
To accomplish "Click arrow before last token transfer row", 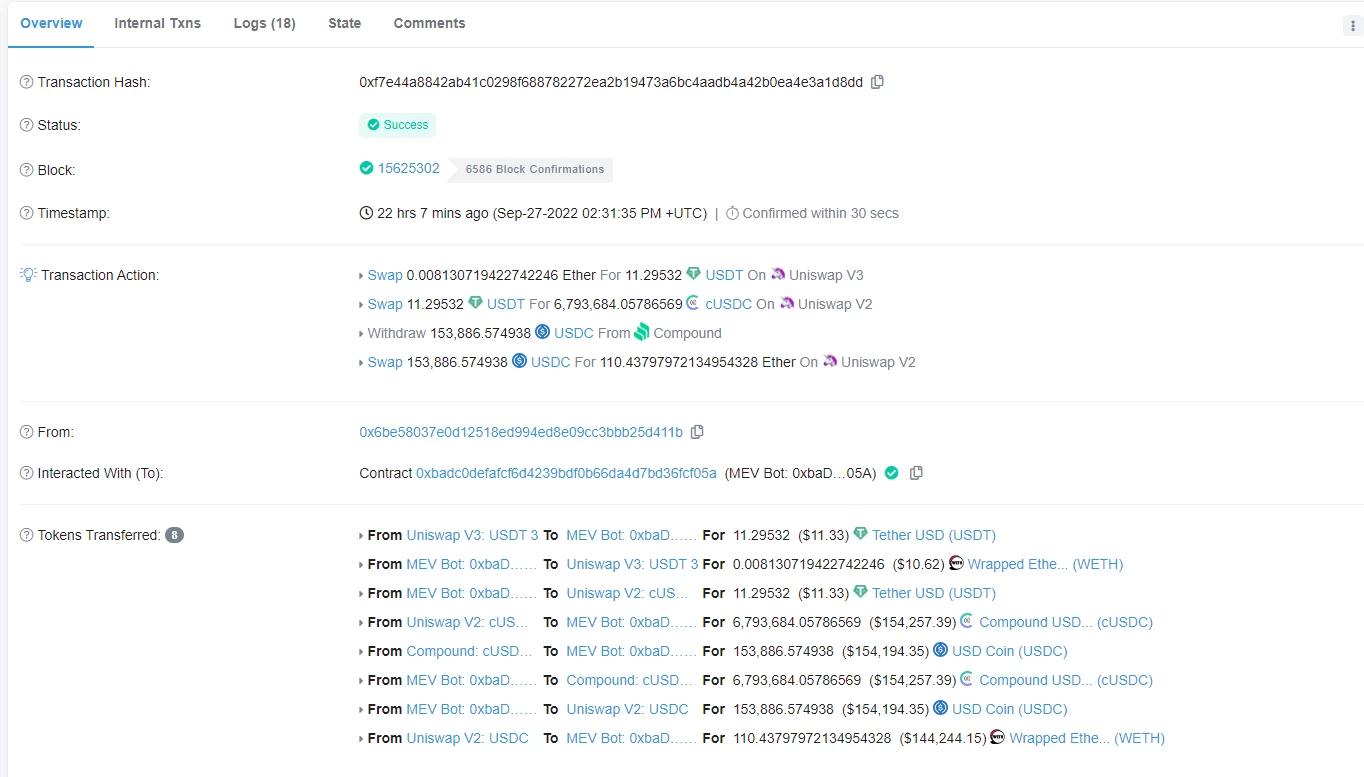I will tap(361, 738).
